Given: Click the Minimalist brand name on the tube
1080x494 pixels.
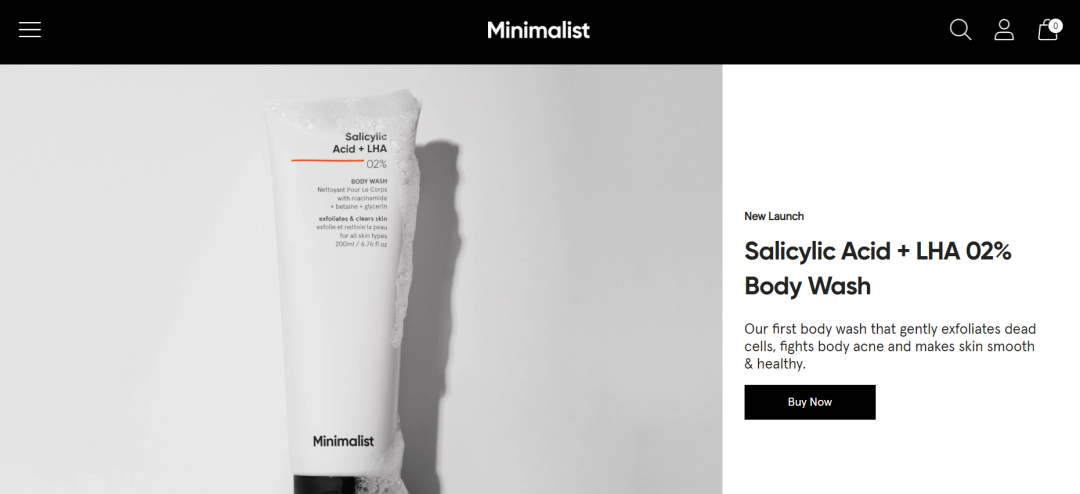Looking at the screenshot, I should [343, 441].
